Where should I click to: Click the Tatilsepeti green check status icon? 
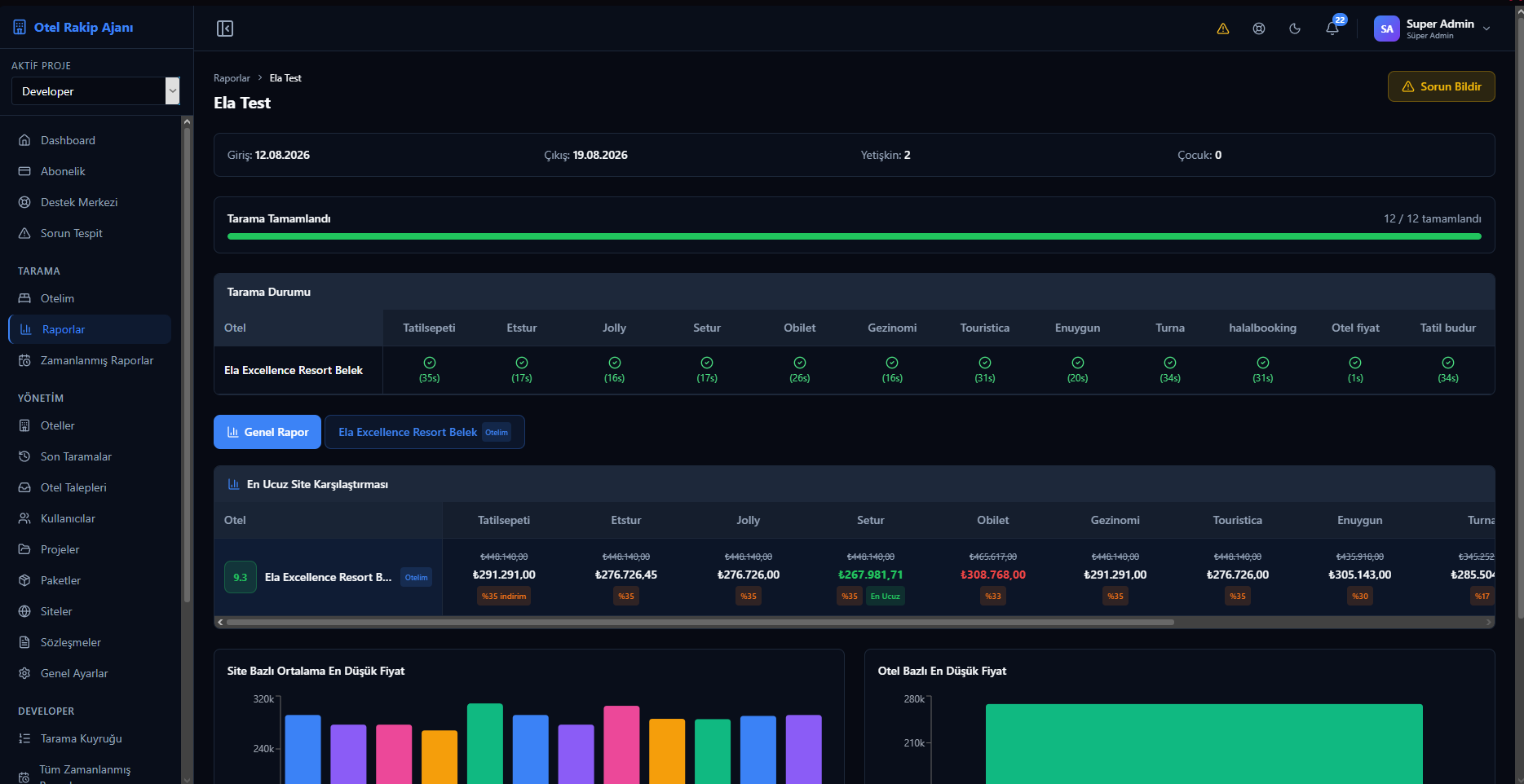click(x=430, y=363)
